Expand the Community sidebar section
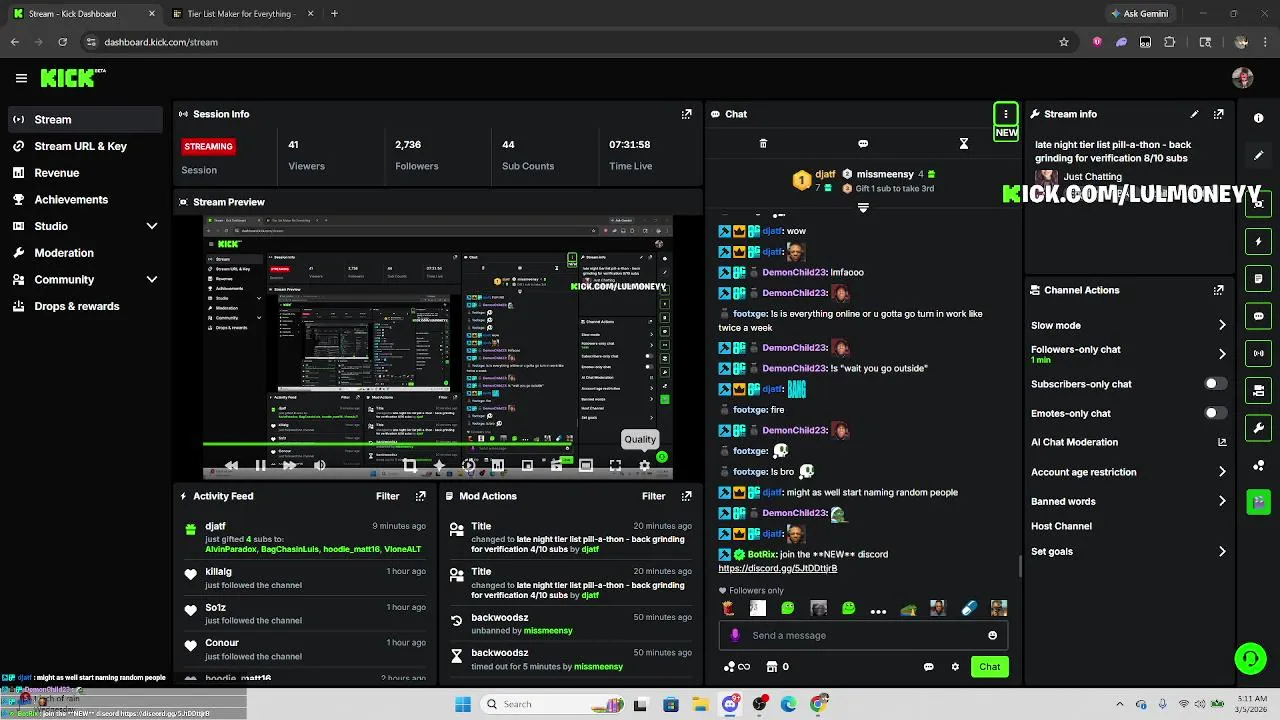Viewport: 1280px width, 720px height. 152,280
